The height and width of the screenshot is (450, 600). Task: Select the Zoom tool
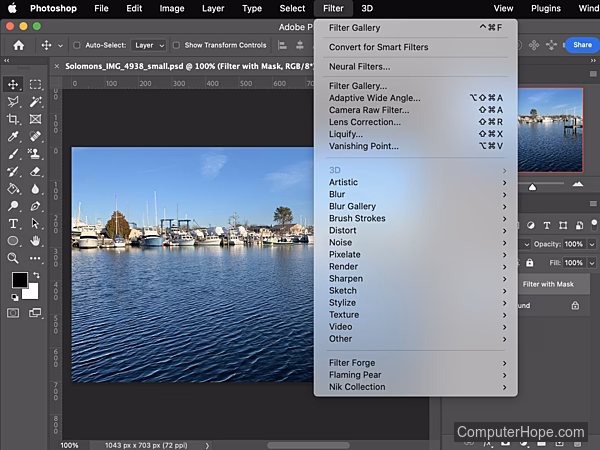point(13,258)
